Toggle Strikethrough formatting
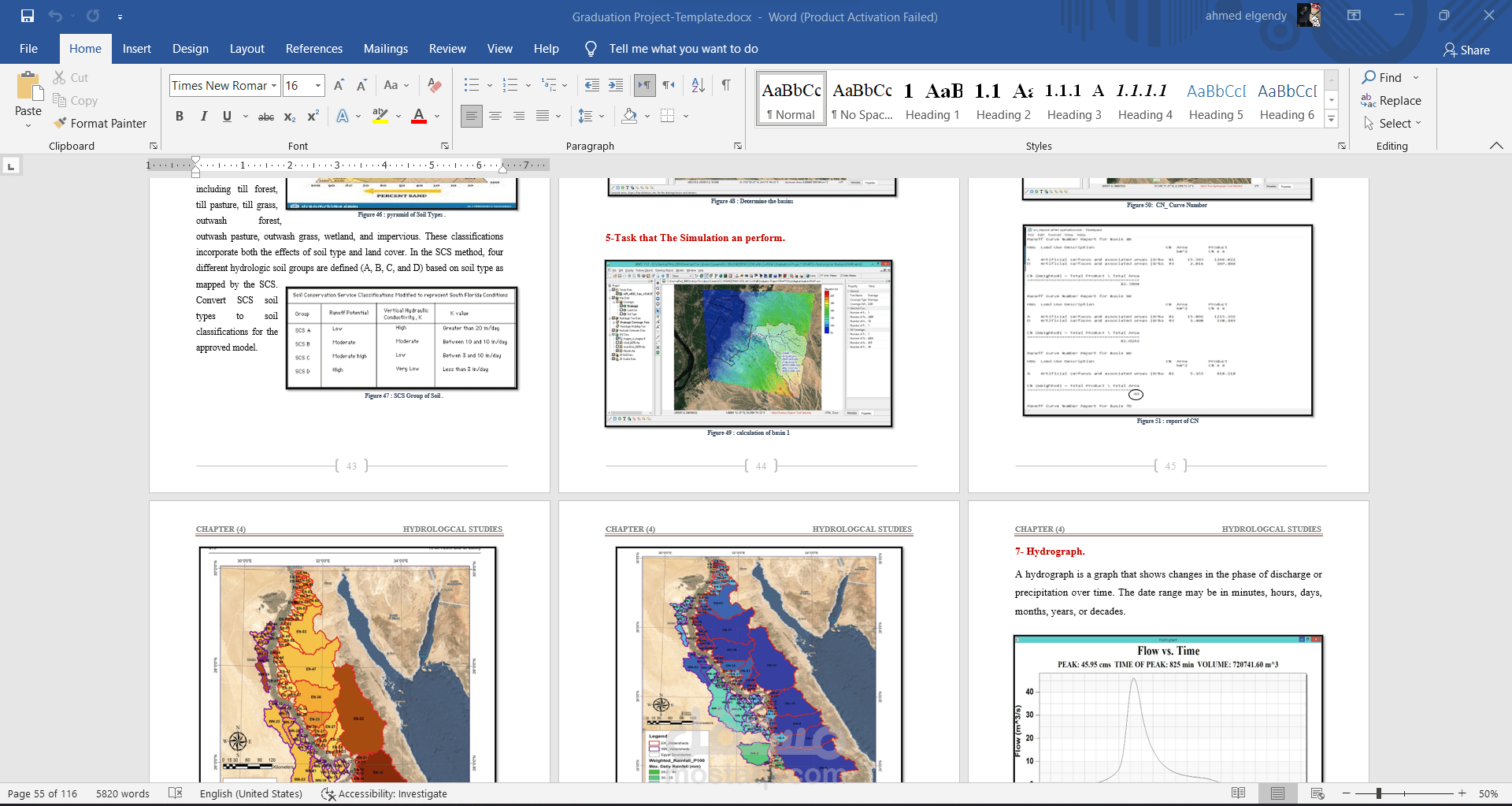 coord(266,116)
